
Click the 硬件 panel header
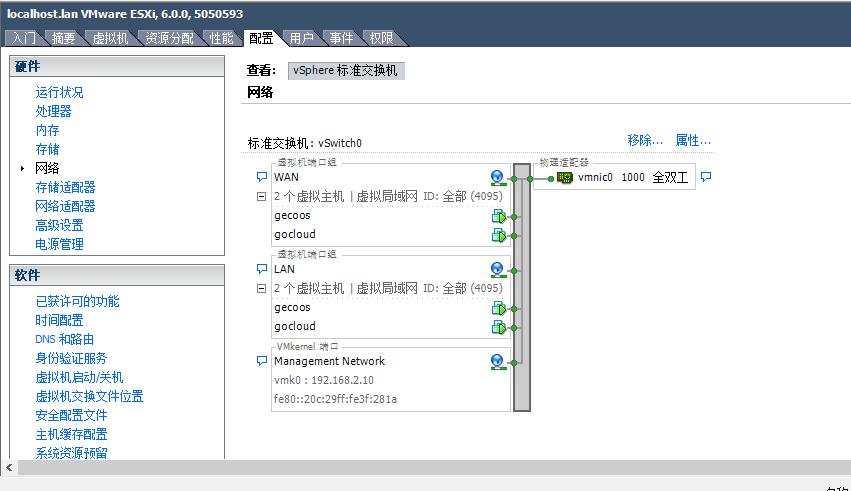[117, 66]
